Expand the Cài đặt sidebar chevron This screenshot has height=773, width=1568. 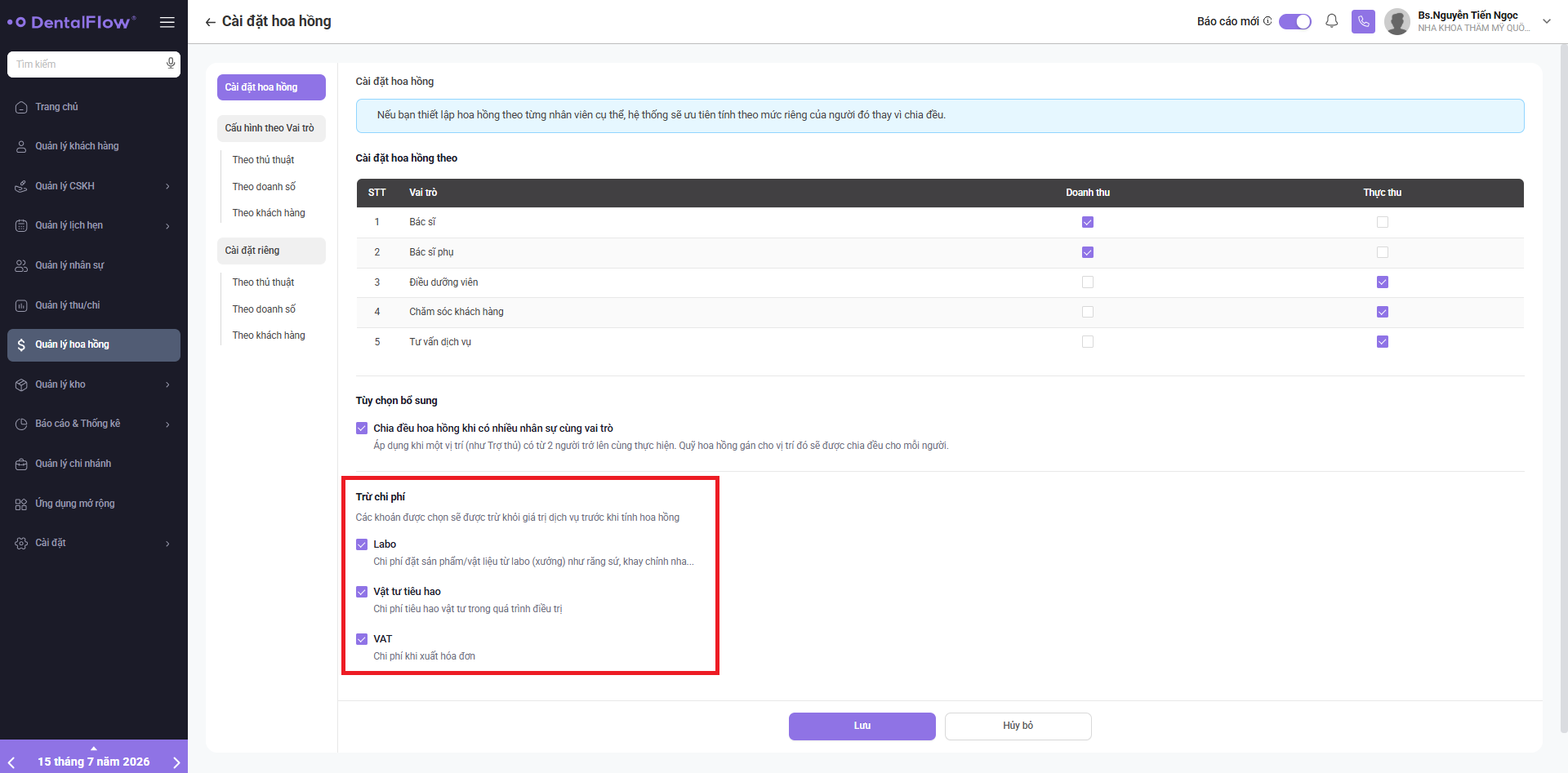[x=167, y=544]
